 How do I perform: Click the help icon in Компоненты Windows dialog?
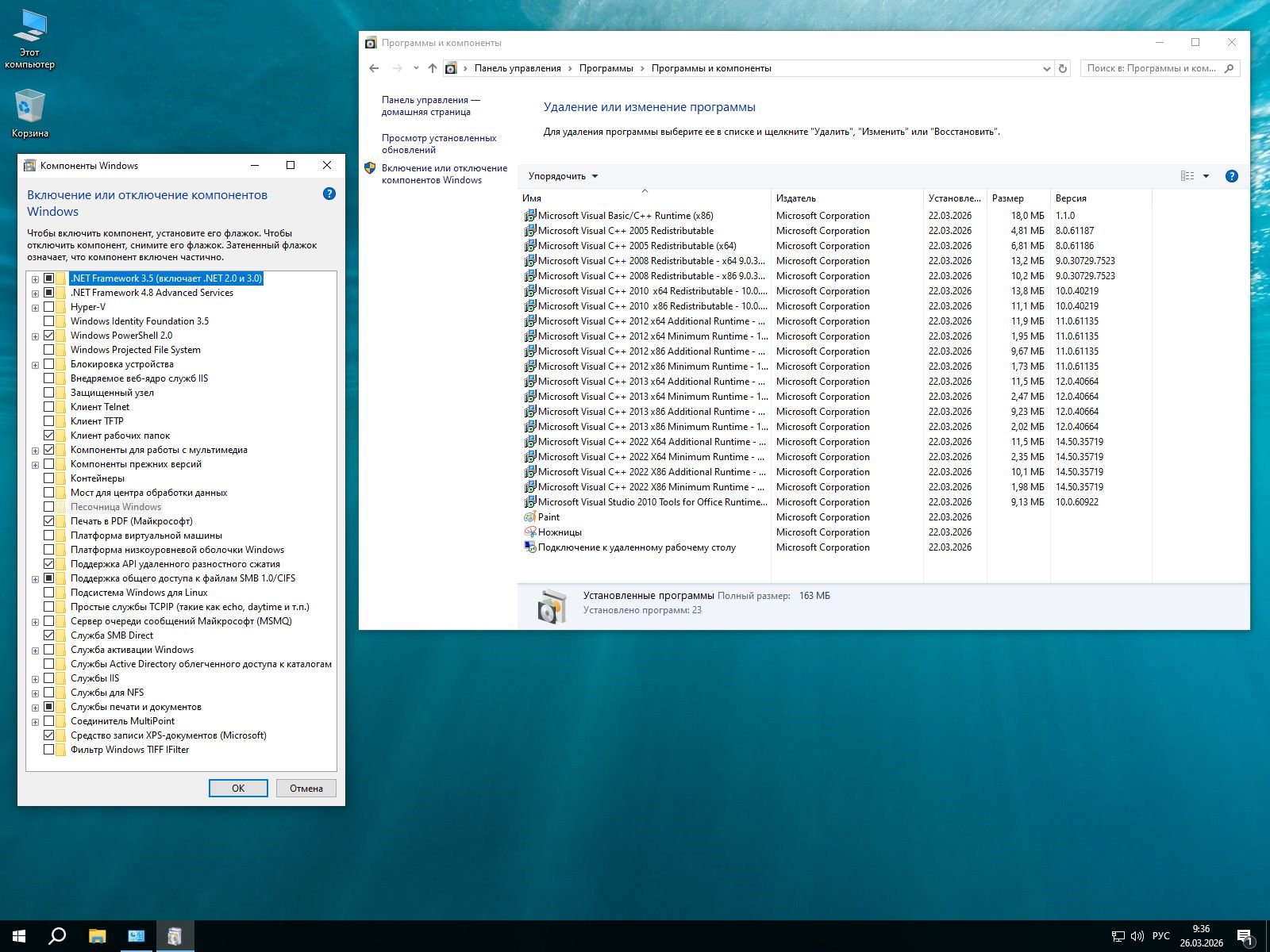[x=329, y=194]
